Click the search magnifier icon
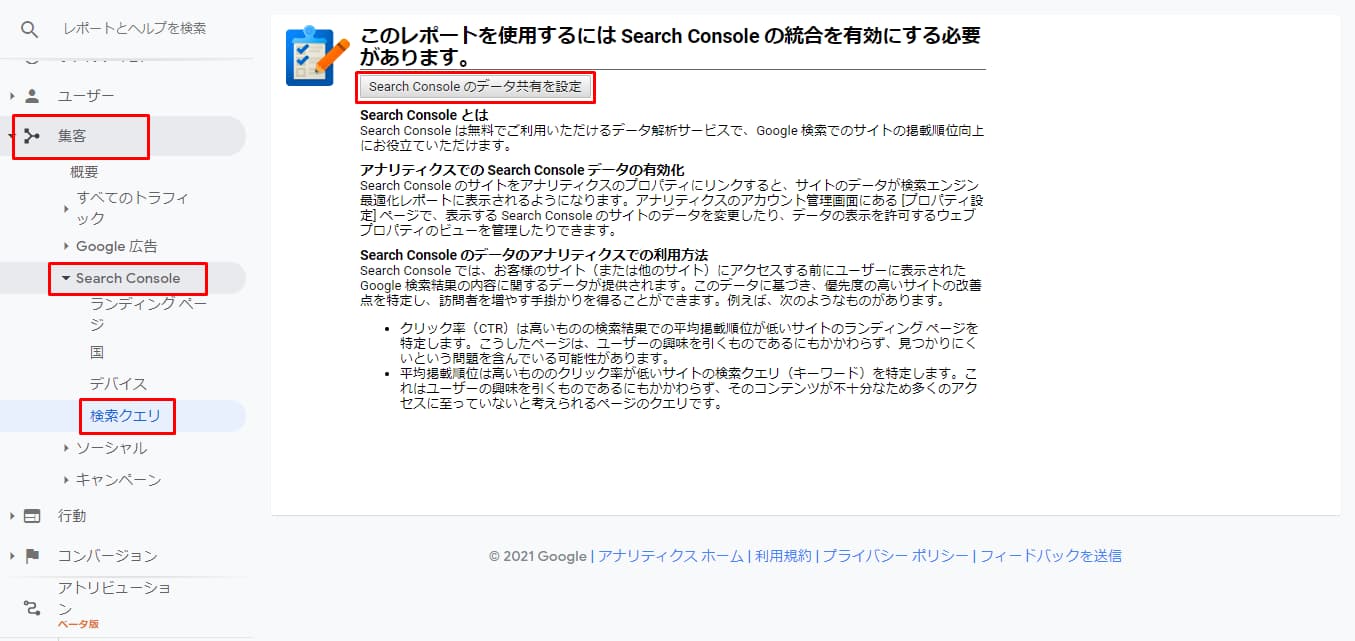Screen dimensions: 1355x641 coord(30,29)
